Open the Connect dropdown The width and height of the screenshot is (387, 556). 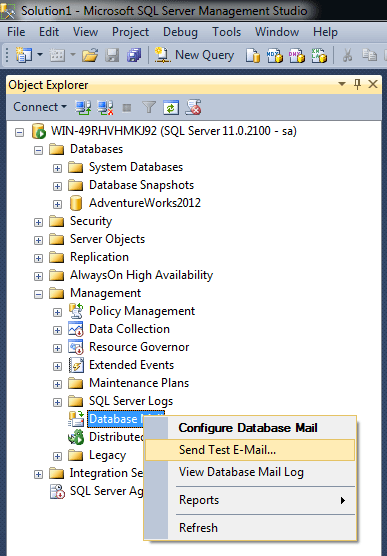40,107
